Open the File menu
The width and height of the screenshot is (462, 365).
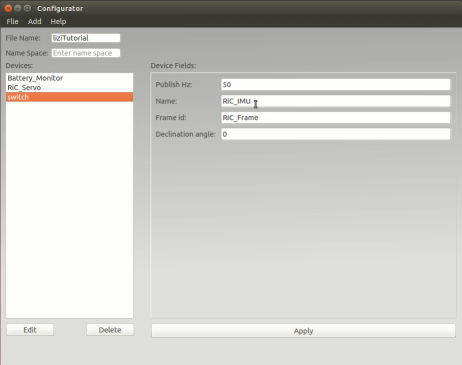(12, 21)
